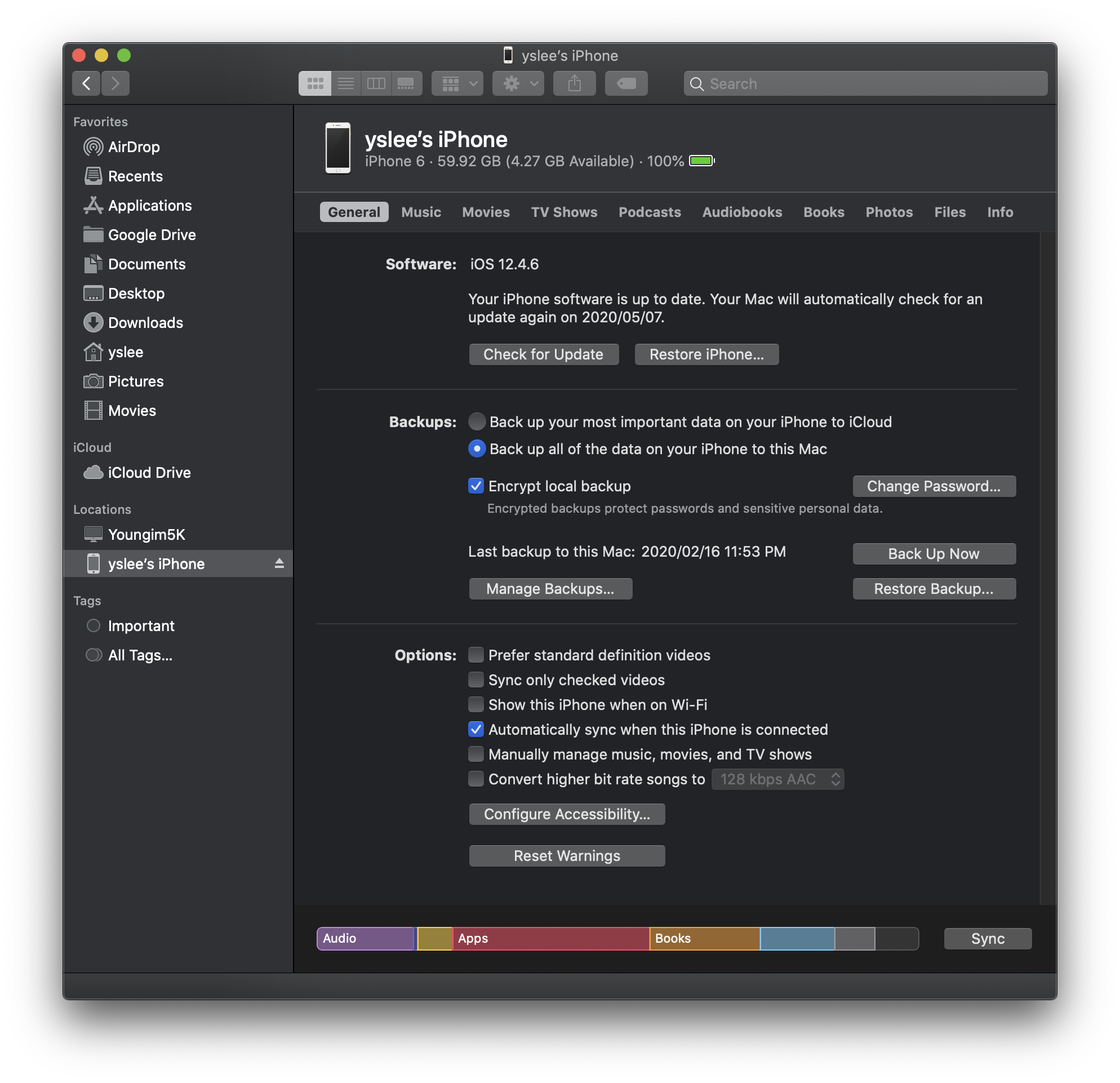The image size is (1120, 1083).
Task: Enable Show this iPhone when on Wi-Fi
Action: [x=475, y=704]
